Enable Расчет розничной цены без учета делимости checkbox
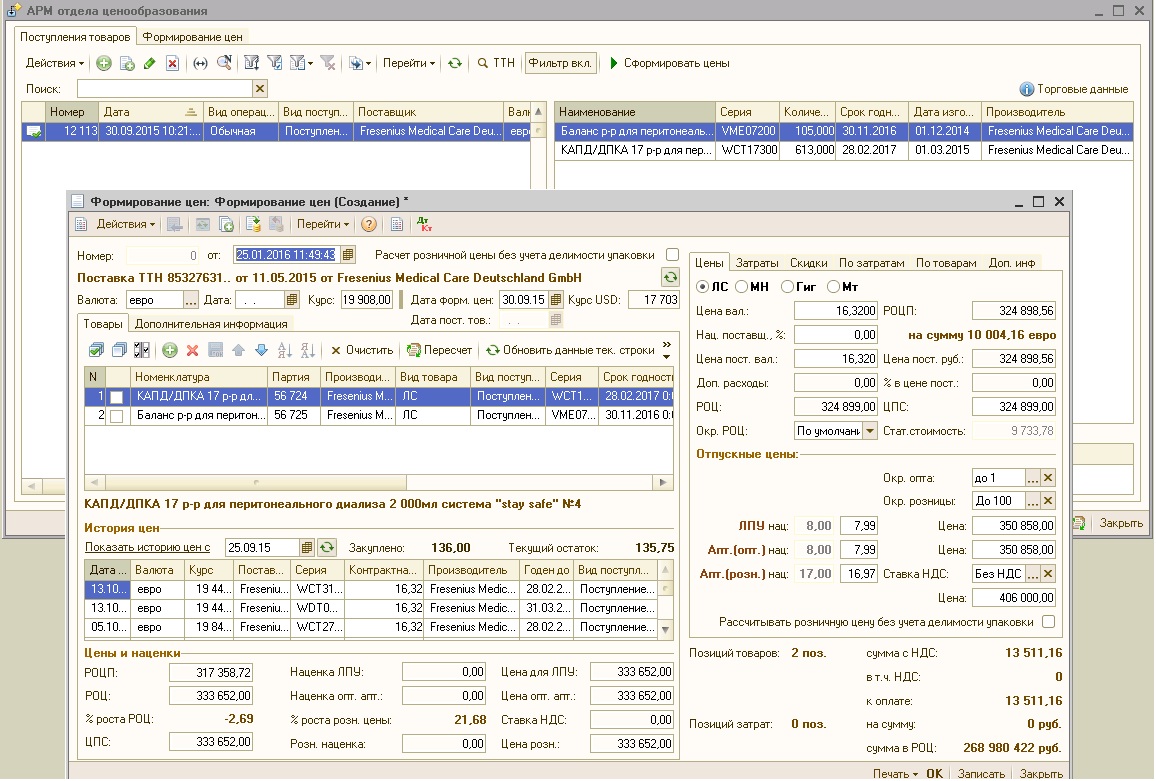This screenshot has height=781, width=1156. (x=672, y=255)
